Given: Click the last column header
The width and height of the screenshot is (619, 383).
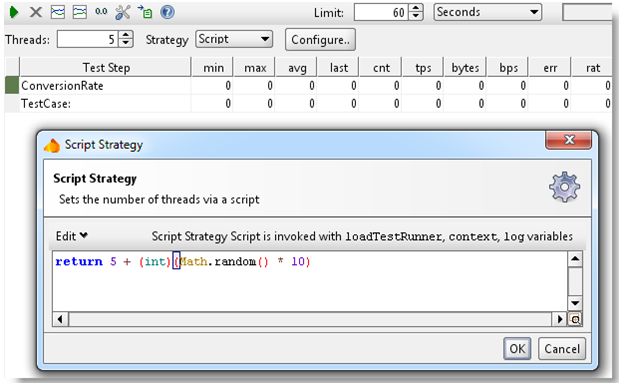Looking at the screenshot, I should click(x=339, y=68).
